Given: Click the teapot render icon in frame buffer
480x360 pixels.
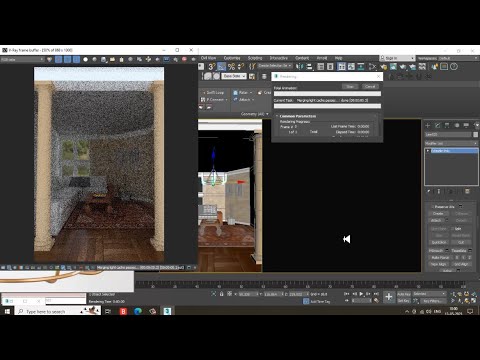Looking at the screenshot, I should (x=193, y=59).
